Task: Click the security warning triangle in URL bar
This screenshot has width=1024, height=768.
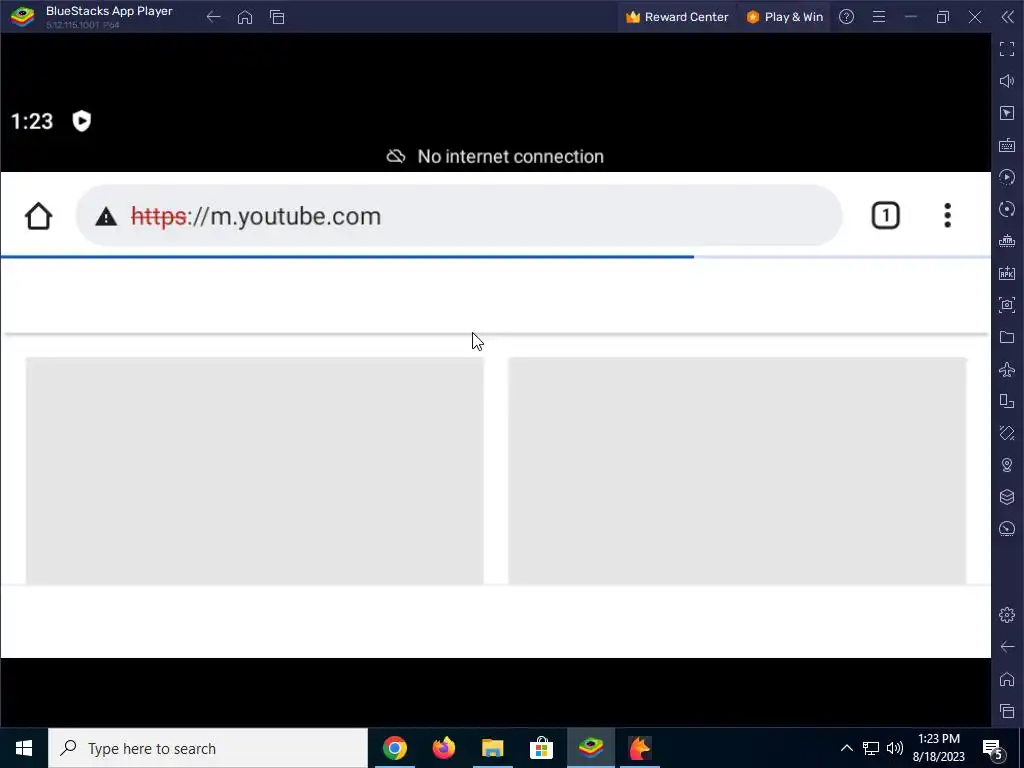Action: 106,217
